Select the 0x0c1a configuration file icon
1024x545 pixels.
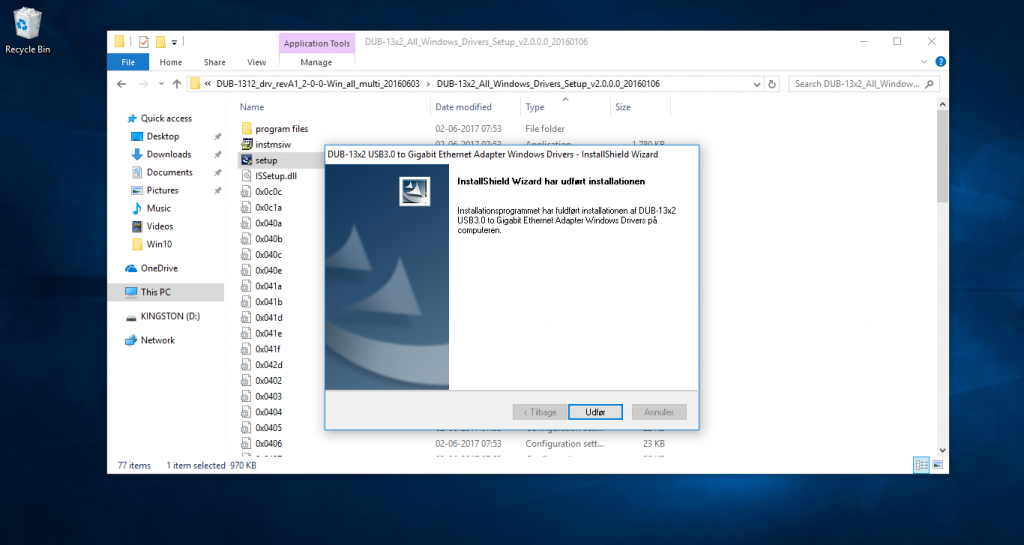tap(247, 208)
